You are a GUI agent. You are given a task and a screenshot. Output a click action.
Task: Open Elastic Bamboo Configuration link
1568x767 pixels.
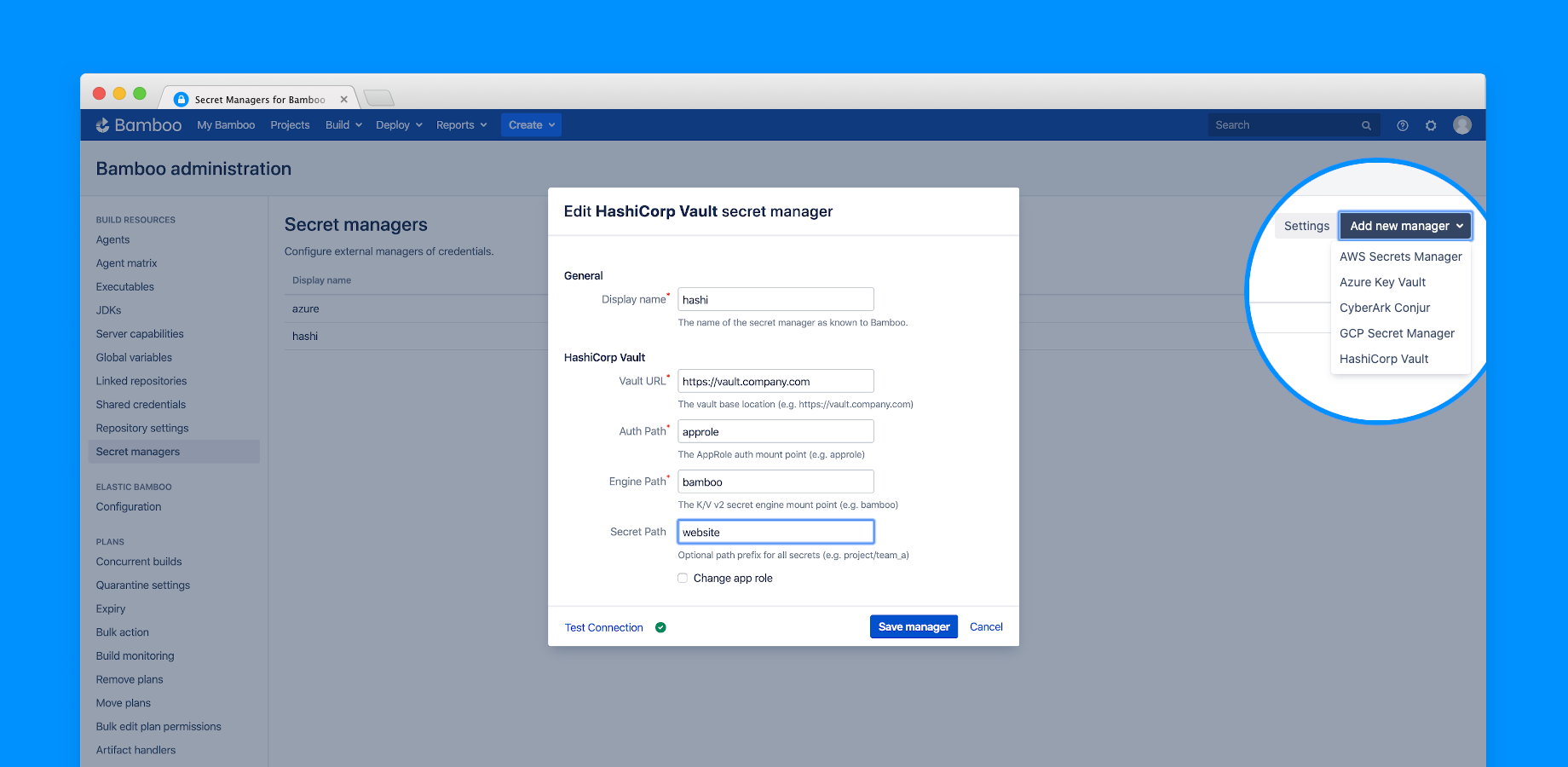pyautogui.click(x=128, y=506)
